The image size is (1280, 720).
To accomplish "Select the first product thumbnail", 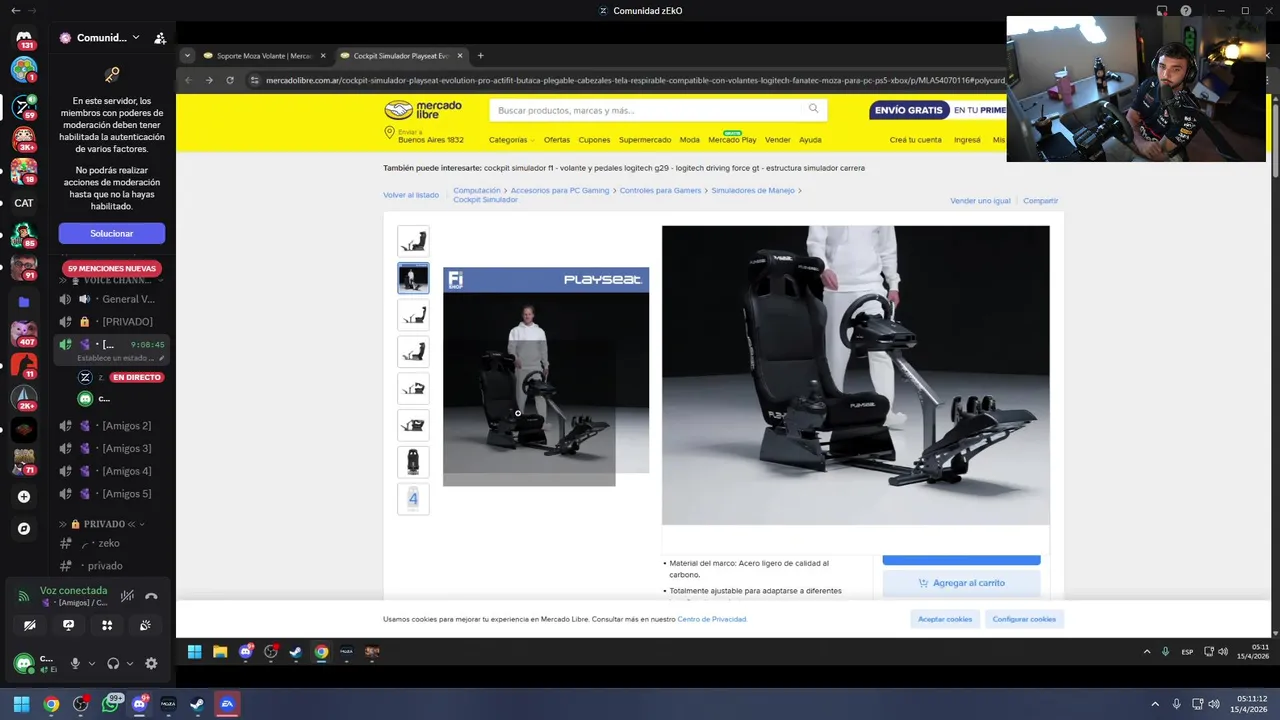I will (x=413, y=241).
